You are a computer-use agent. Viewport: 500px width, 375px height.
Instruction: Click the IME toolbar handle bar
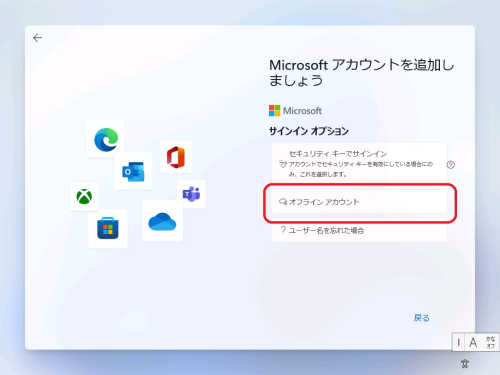(459, 342)
